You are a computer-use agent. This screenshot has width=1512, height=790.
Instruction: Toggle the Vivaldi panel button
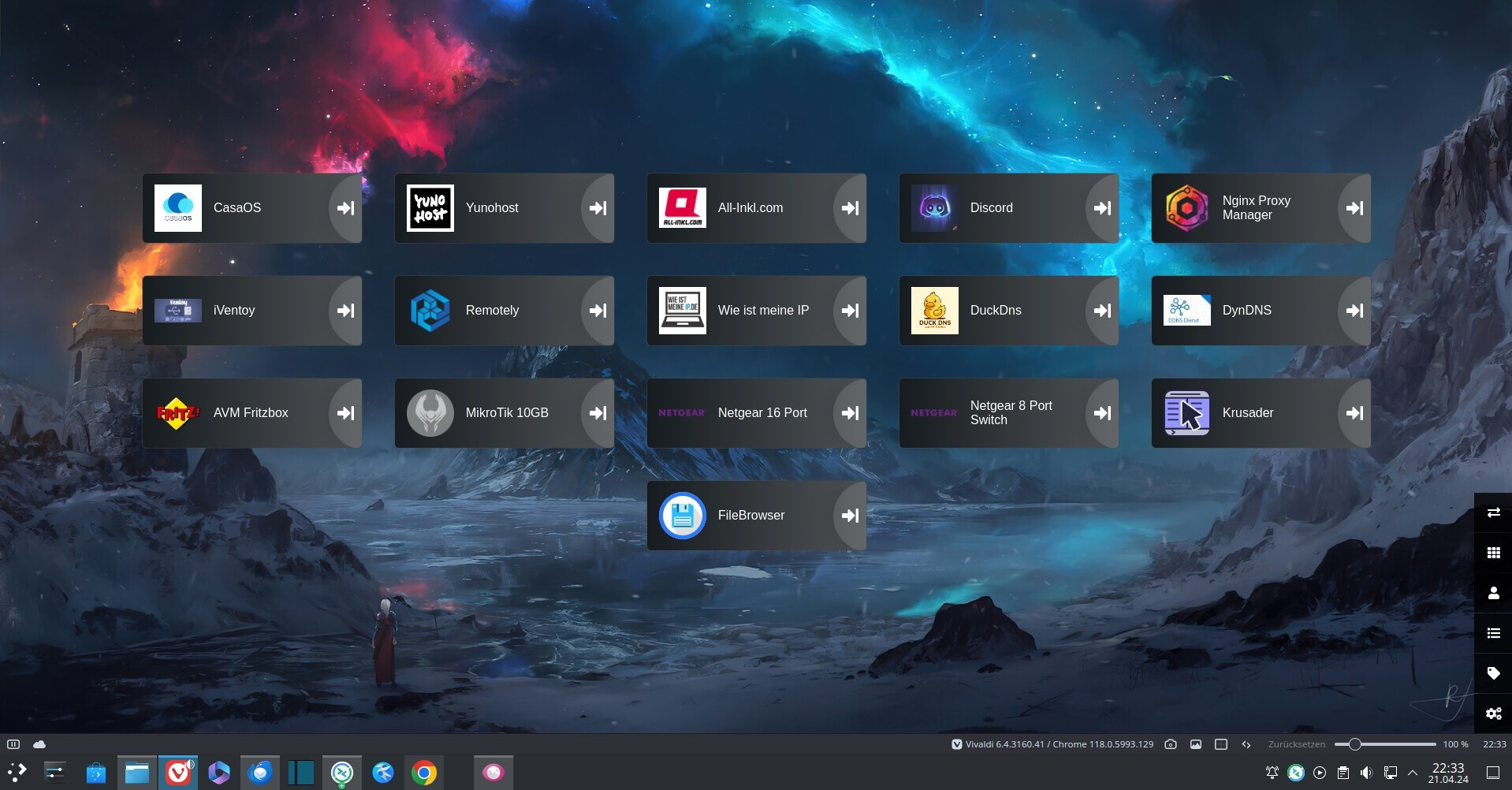coord(13,744)
